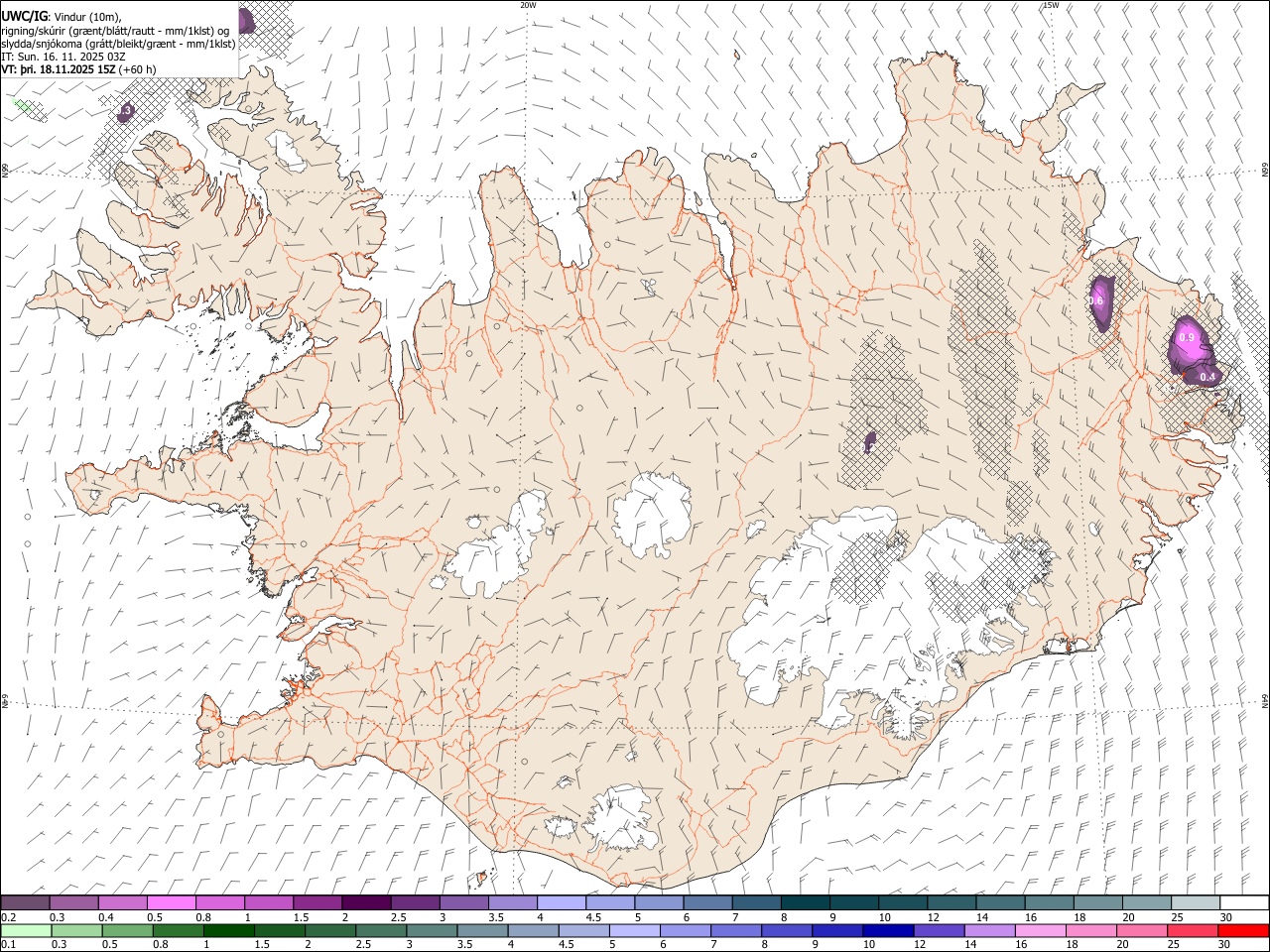Click the '0.9' precipitation value on the map
The height and width of the screenshot is (952, 1270).
pyautogui.click(x=1187, y=338)
